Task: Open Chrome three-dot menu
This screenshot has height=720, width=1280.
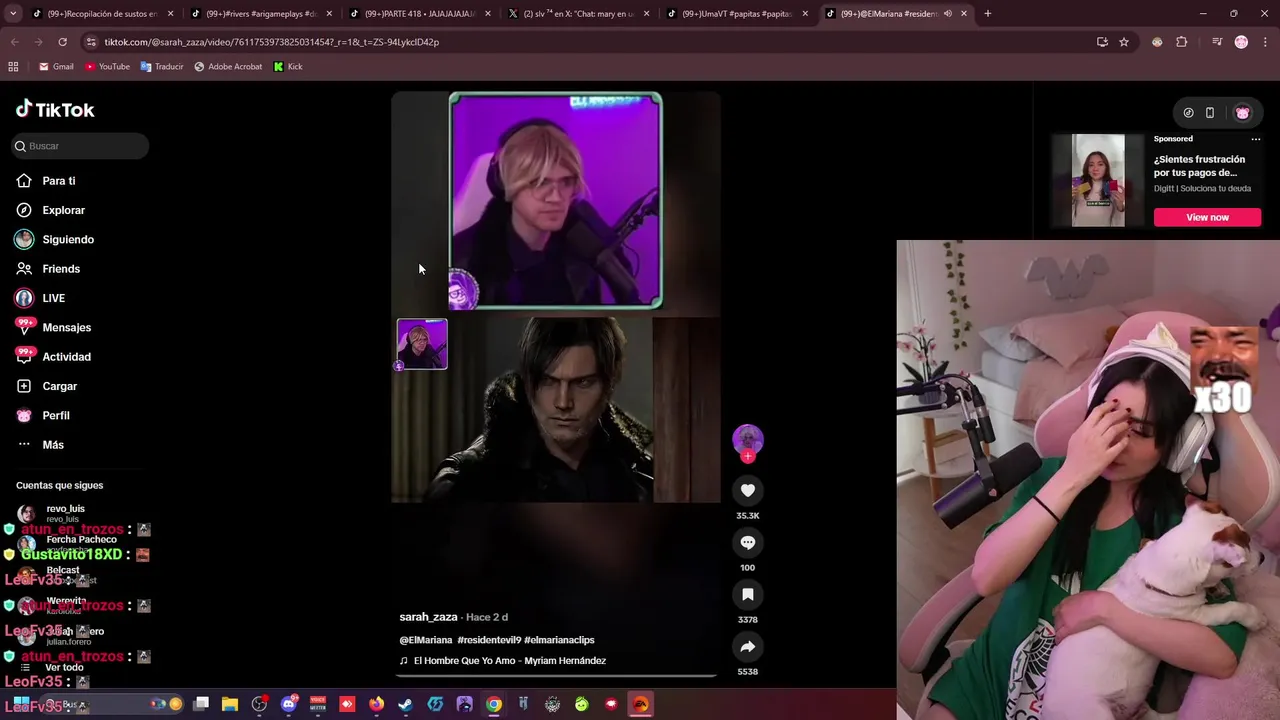Action: pos(1265,42)
